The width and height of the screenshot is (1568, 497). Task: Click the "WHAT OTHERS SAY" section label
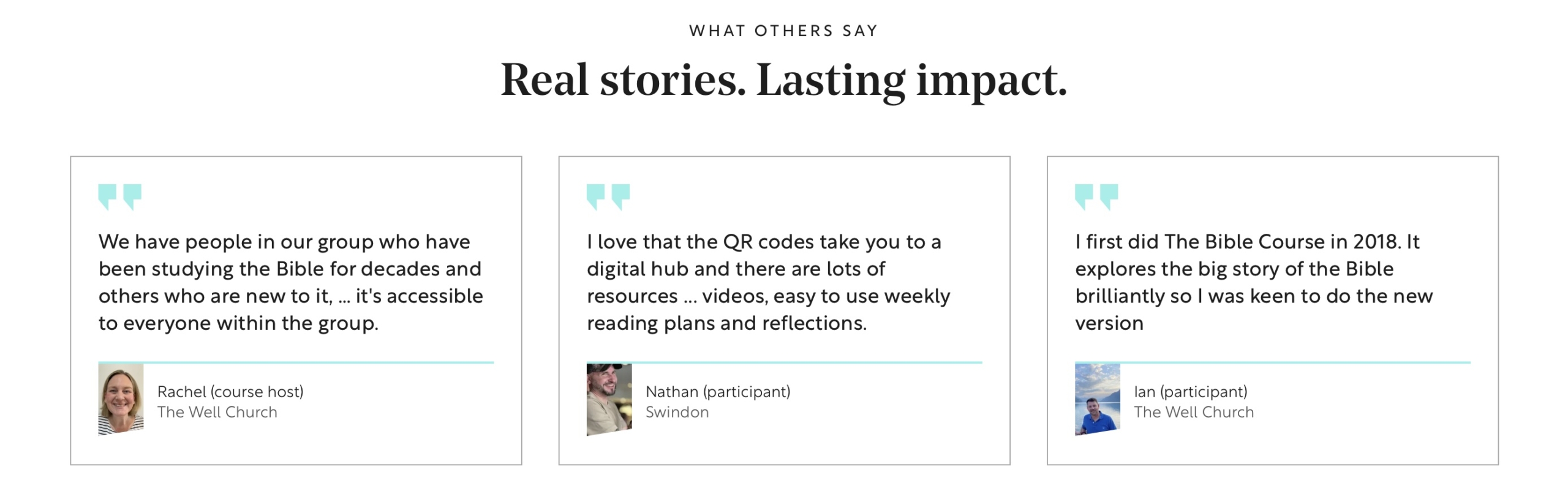click(x=783, y=31)
